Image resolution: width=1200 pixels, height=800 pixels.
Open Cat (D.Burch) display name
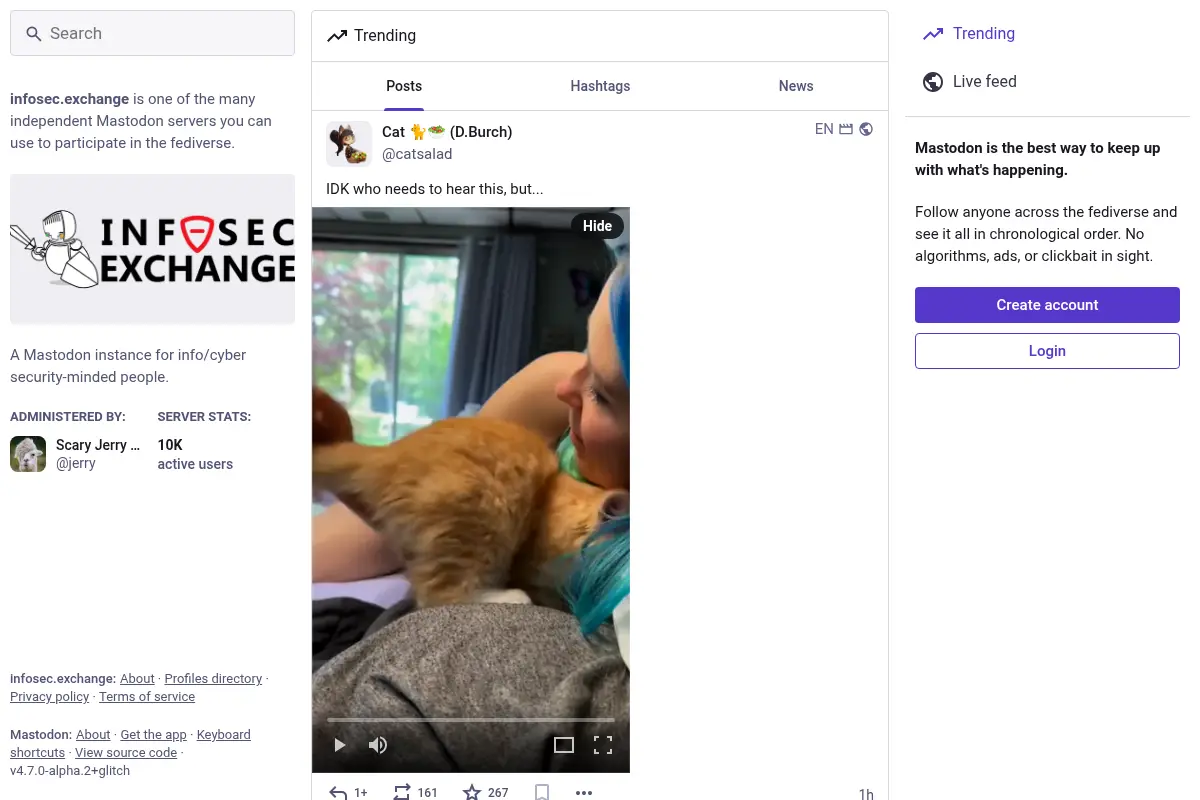[x=447, y=132]
